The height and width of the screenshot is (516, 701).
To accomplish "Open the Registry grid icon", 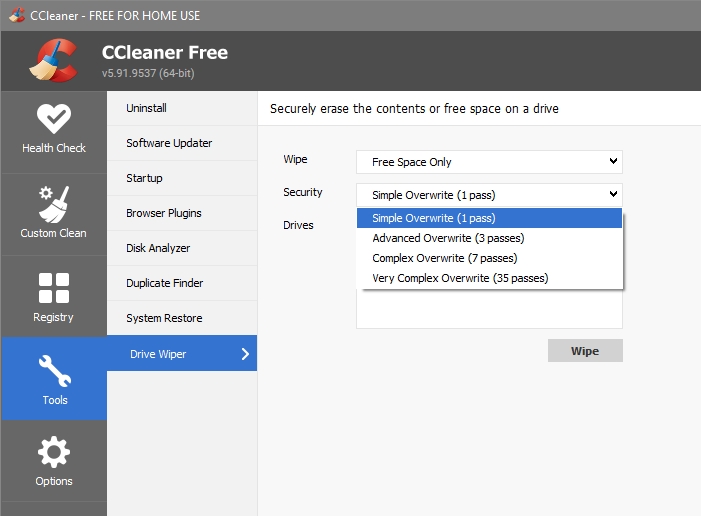I will (x=54, y=288).
